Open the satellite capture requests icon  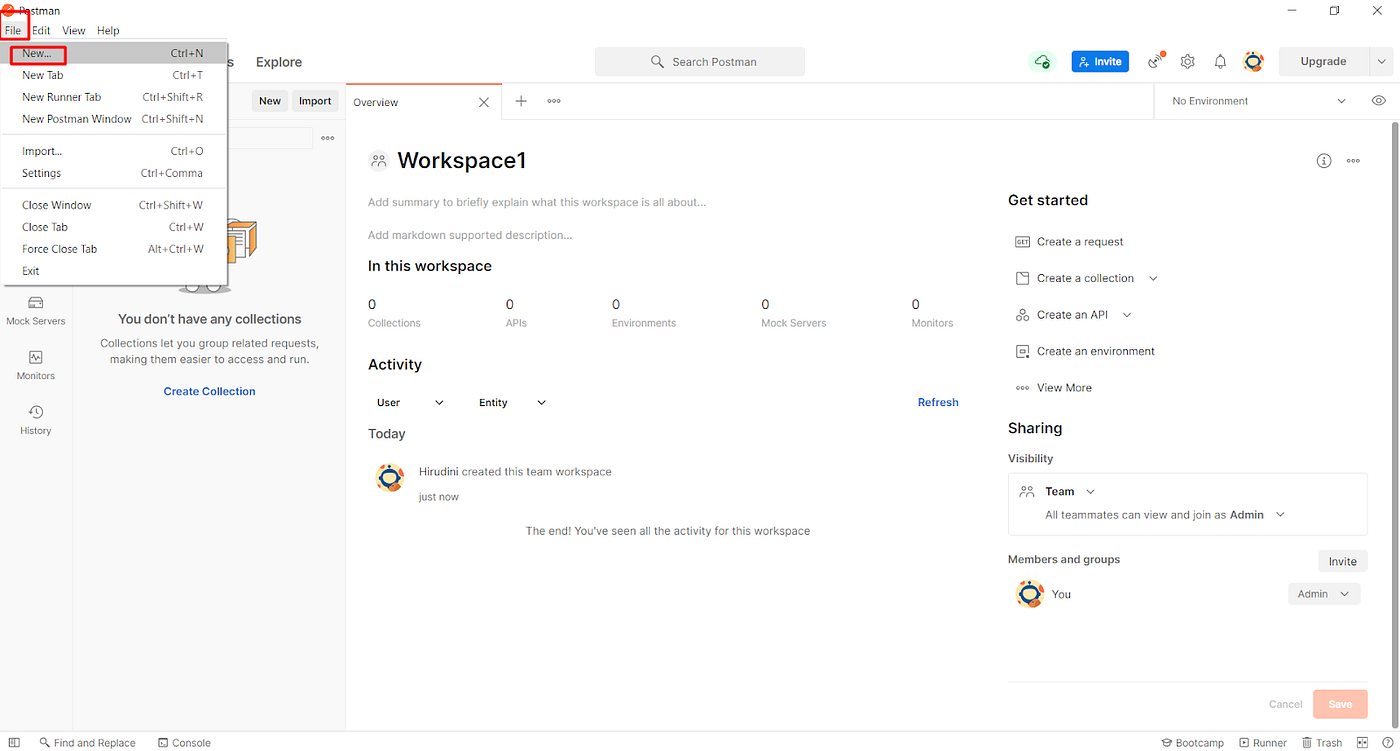tap(1156, 61)
